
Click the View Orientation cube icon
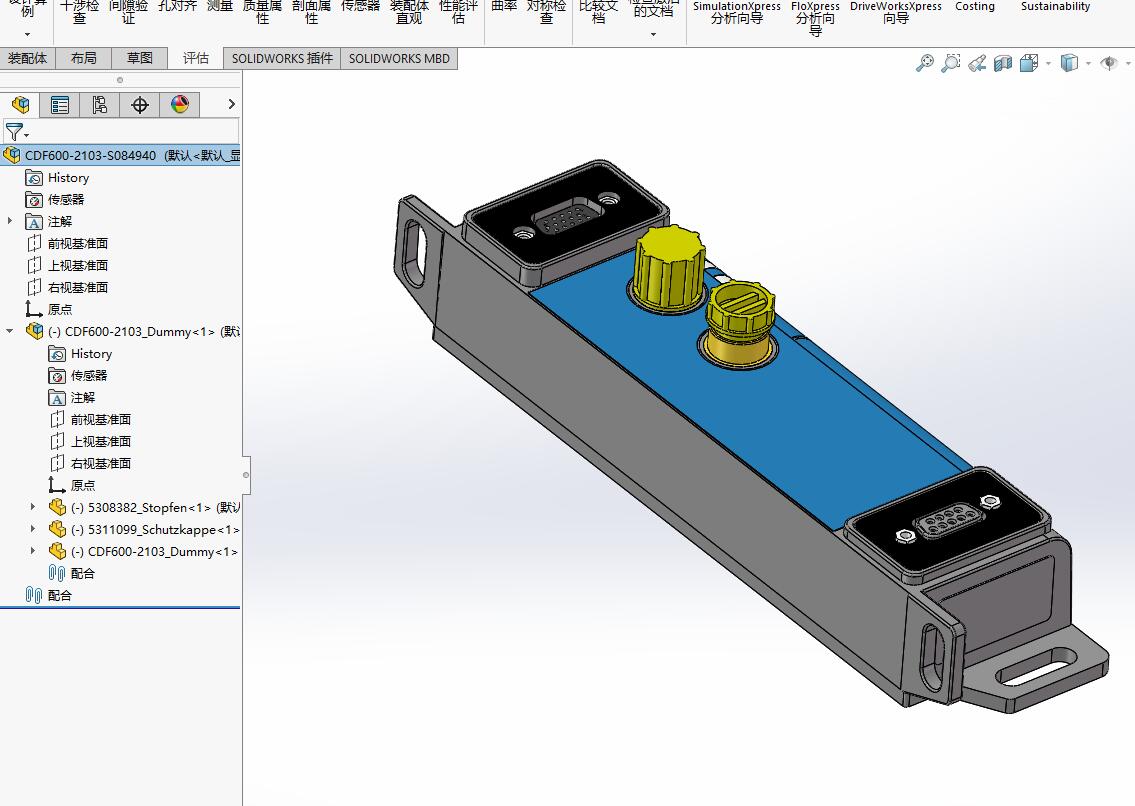(x=1029, y=64)
